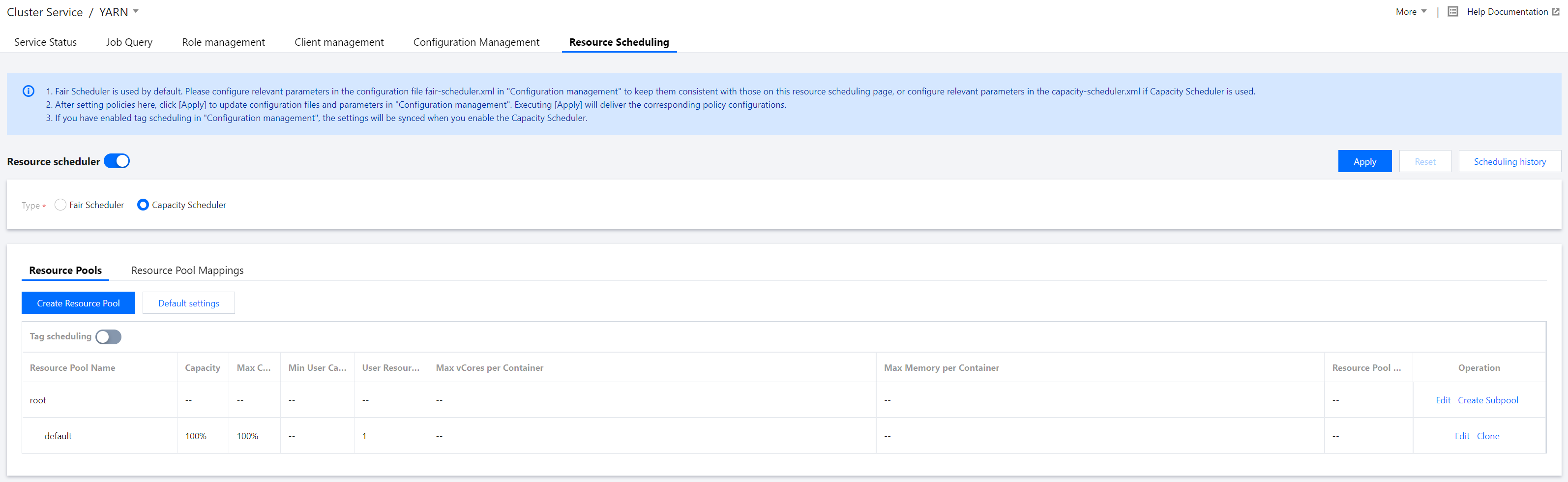Enable the Tag scheduling switch
Screen dimensions: 1568x482
click(108, 336)
